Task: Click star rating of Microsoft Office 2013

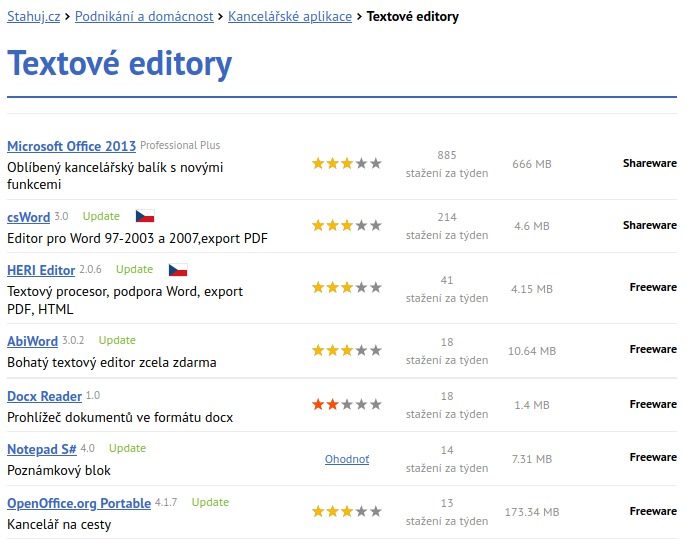Action: click(347, 163)
